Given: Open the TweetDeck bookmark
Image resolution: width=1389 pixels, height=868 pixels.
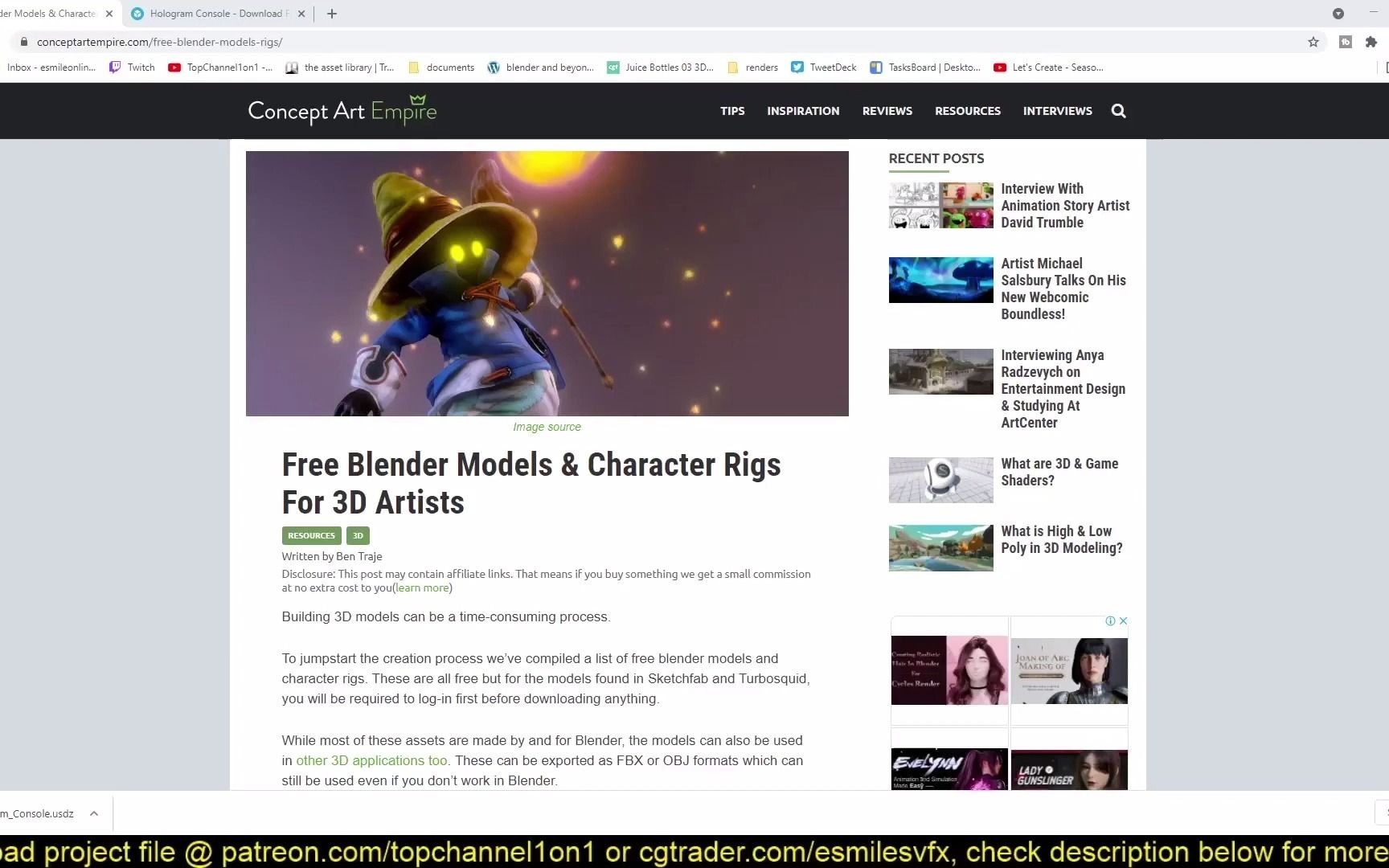Looking at the screenshot, I should coord(822,68).
